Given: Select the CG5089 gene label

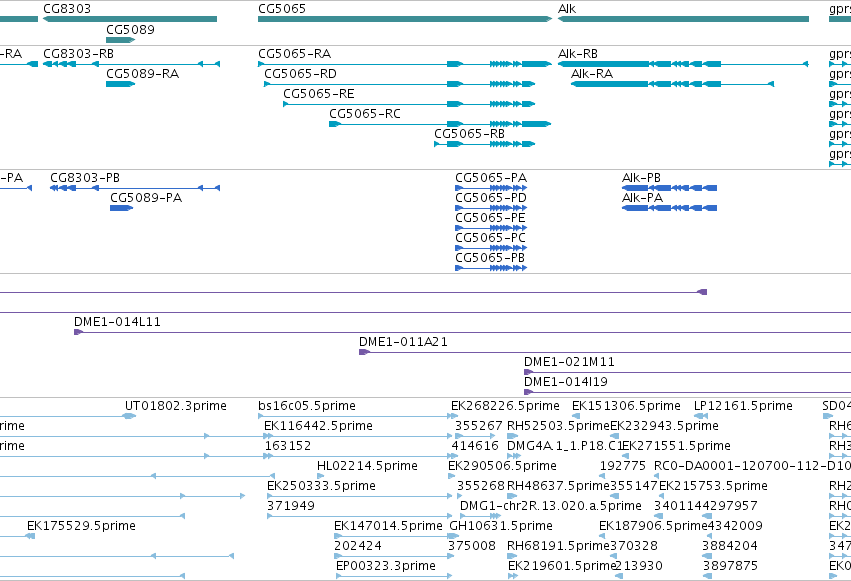Looking at the screenshot, I should point(130,29).
